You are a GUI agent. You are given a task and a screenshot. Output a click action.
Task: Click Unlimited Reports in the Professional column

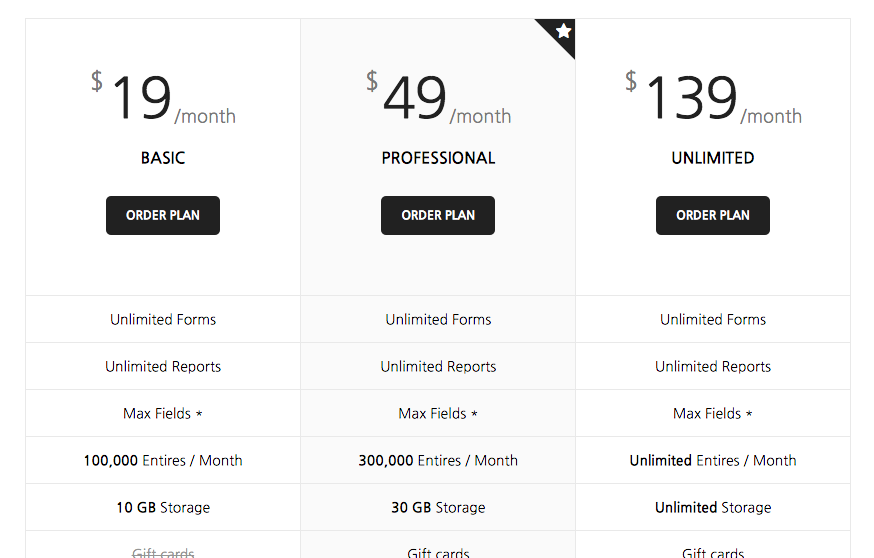(x=438, y=367)
